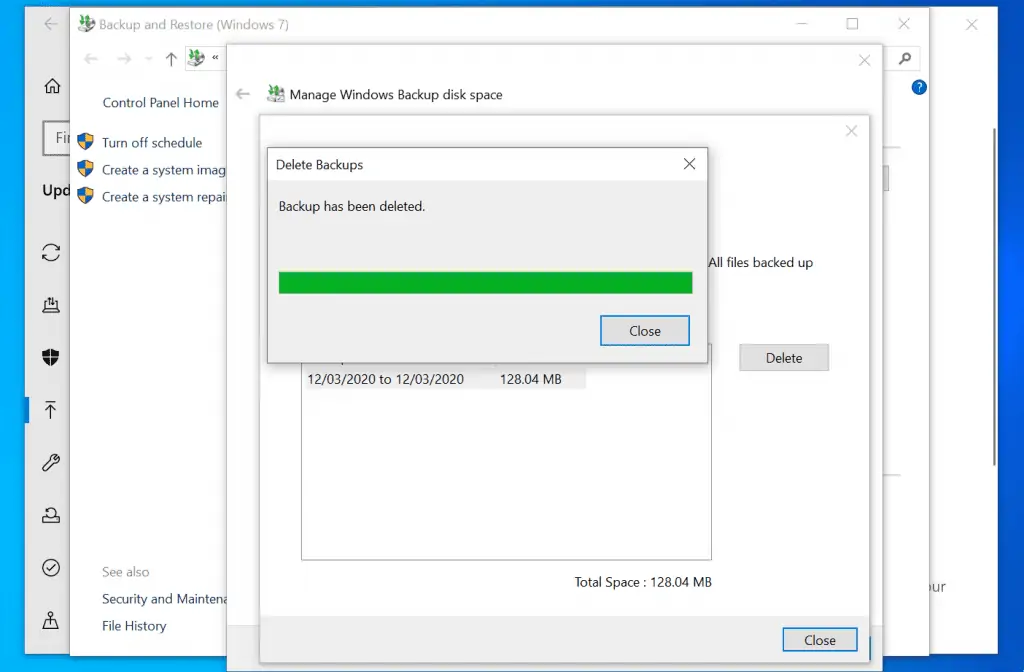Click the Recovery icon in the Settings sidebar

tap(50, 514)
